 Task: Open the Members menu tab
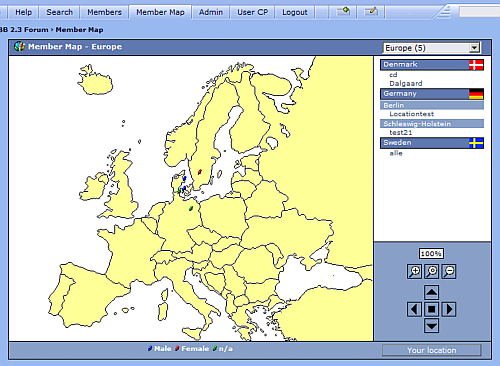[x=104, y=12]
